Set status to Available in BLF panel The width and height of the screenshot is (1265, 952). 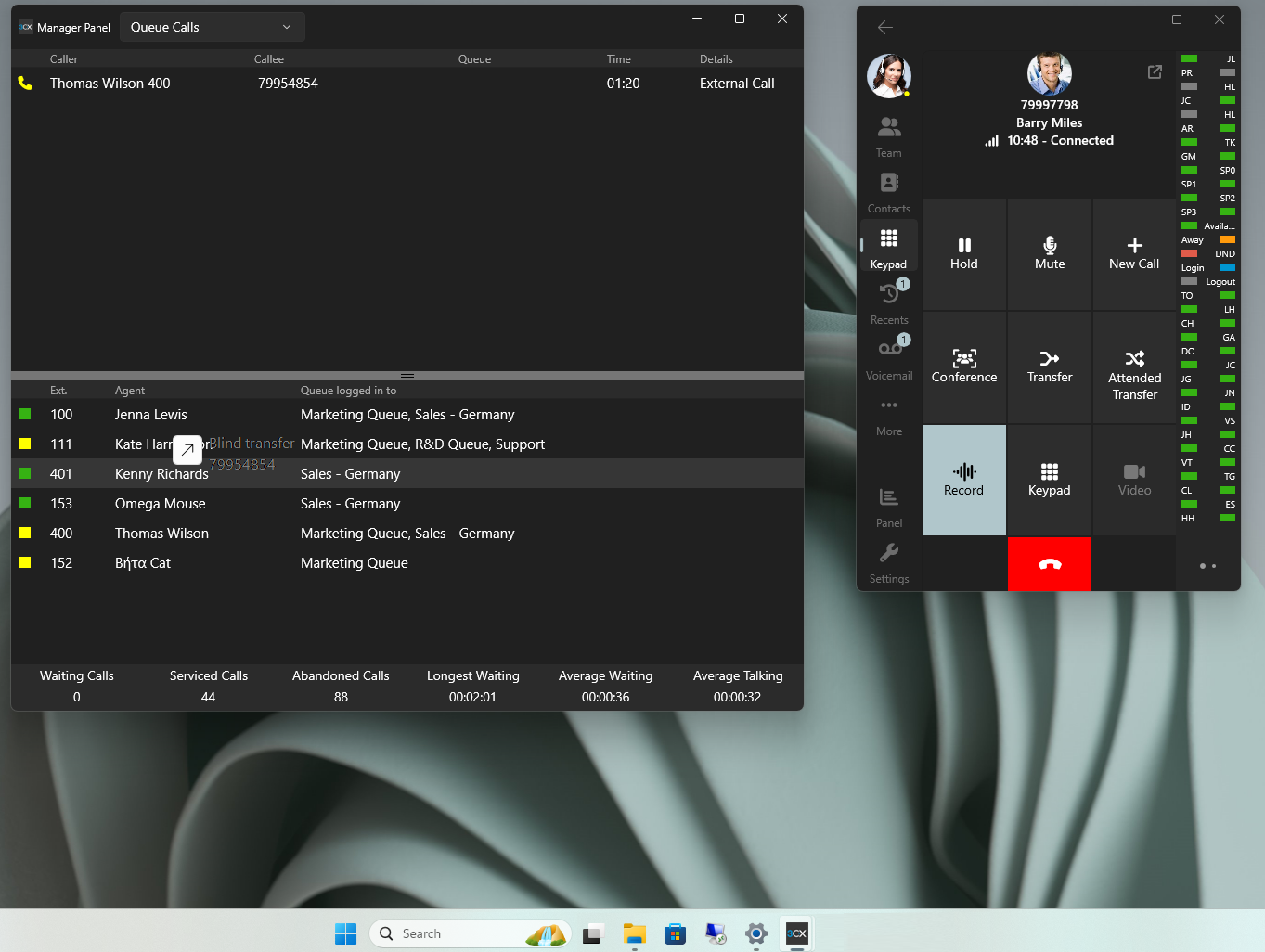point(1208,225)
